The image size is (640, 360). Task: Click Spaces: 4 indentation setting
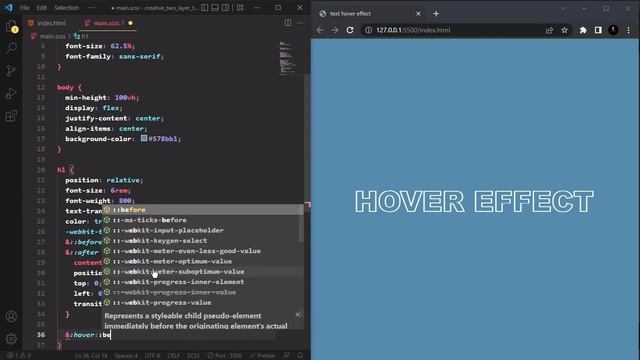point(126,356)
